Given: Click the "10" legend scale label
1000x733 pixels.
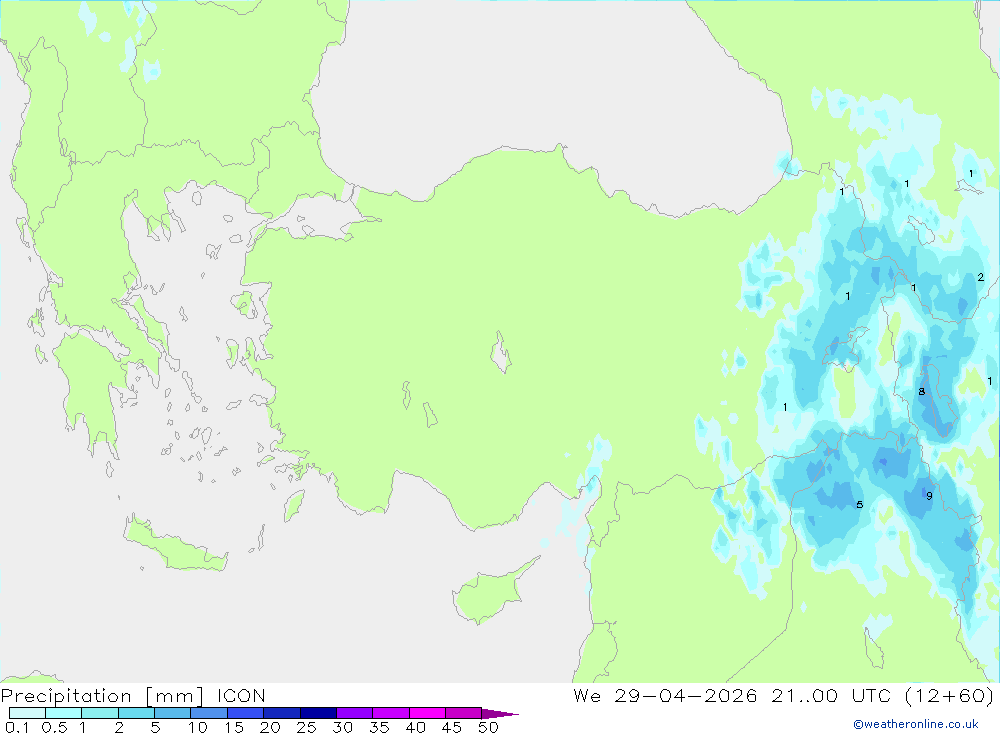Looking at the screenshot, I should [x=198, y=727].
